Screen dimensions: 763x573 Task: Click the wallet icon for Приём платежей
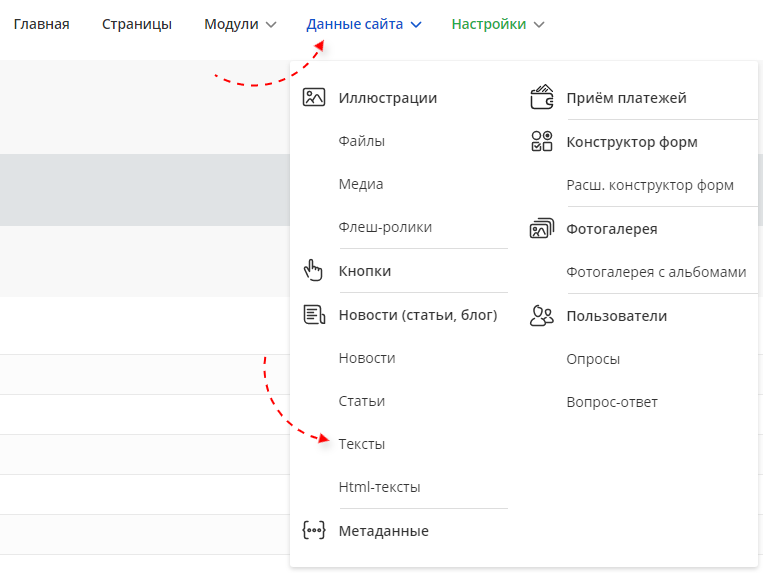[541, 98]
